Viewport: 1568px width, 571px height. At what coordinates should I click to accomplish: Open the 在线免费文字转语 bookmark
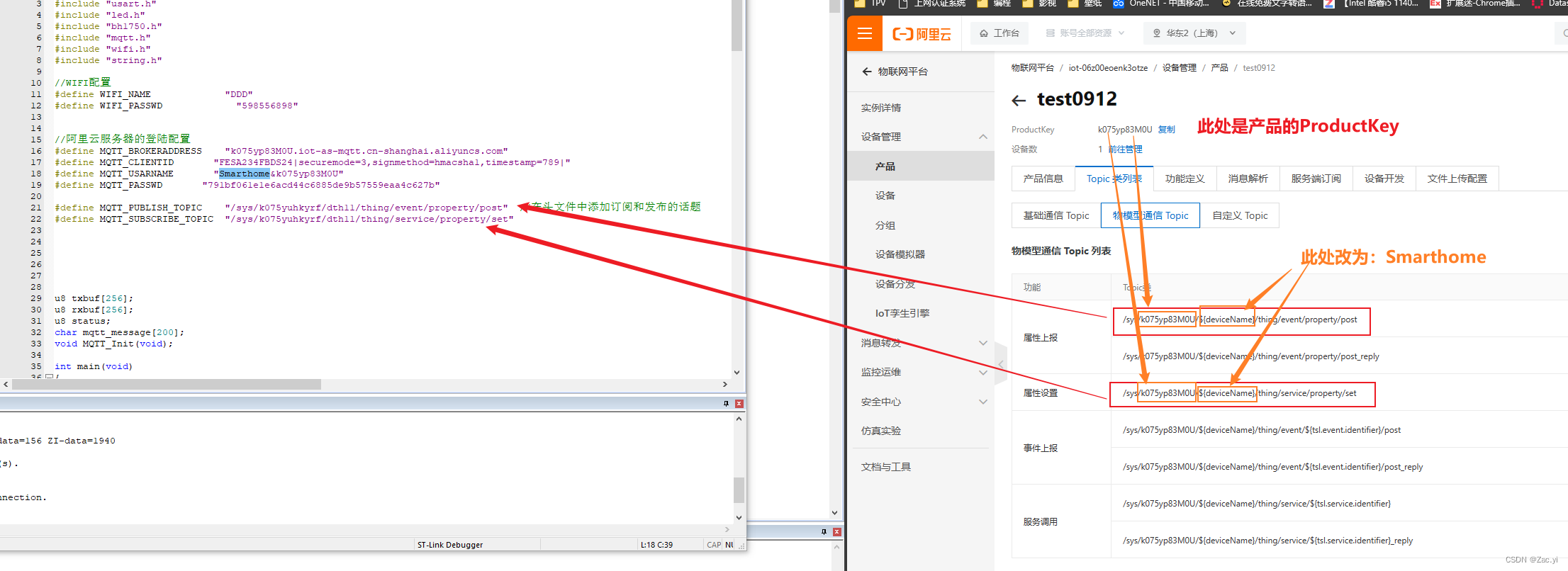pos(1267,4)
